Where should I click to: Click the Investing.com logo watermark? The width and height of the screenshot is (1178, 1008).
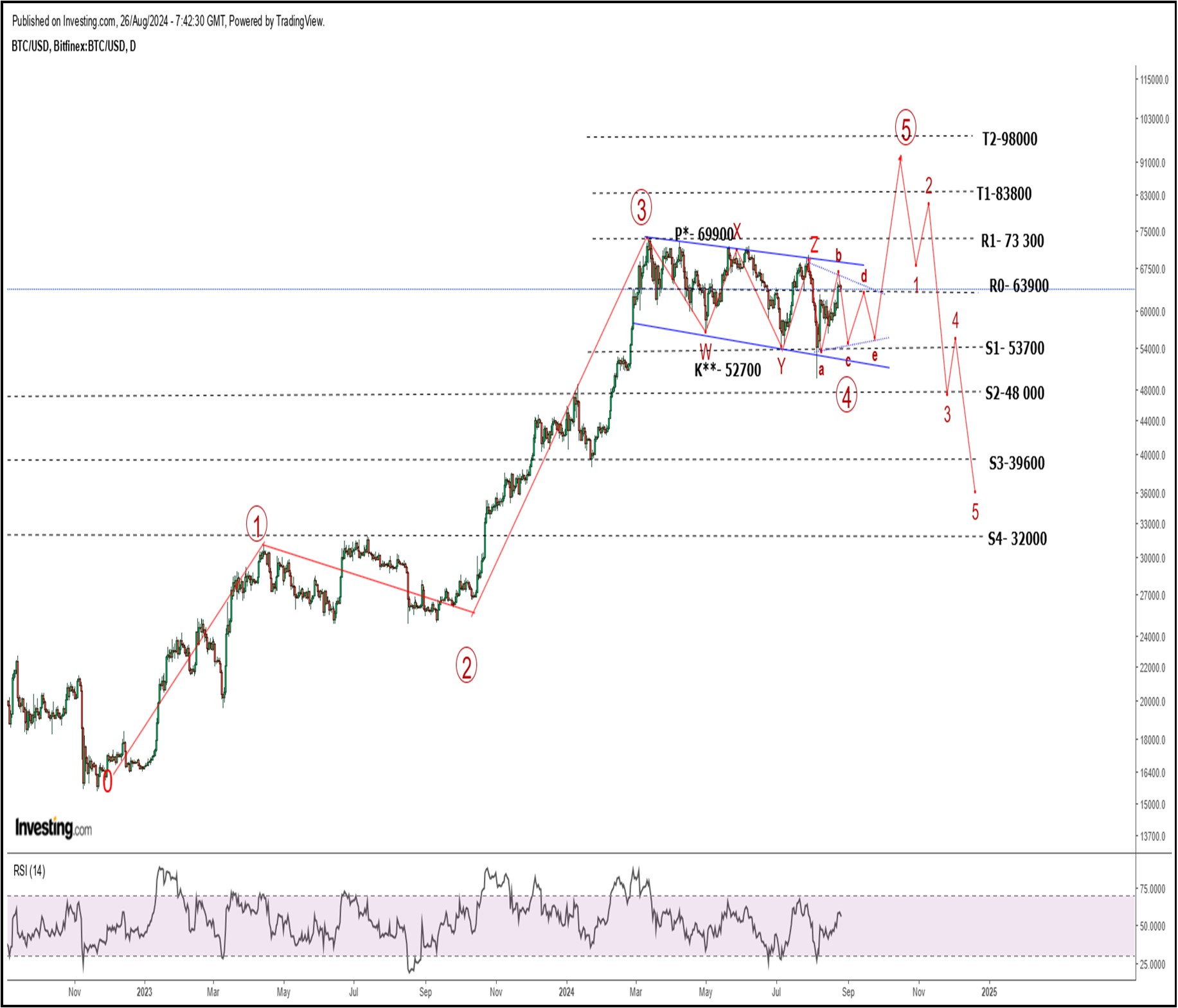coord(53,828)
